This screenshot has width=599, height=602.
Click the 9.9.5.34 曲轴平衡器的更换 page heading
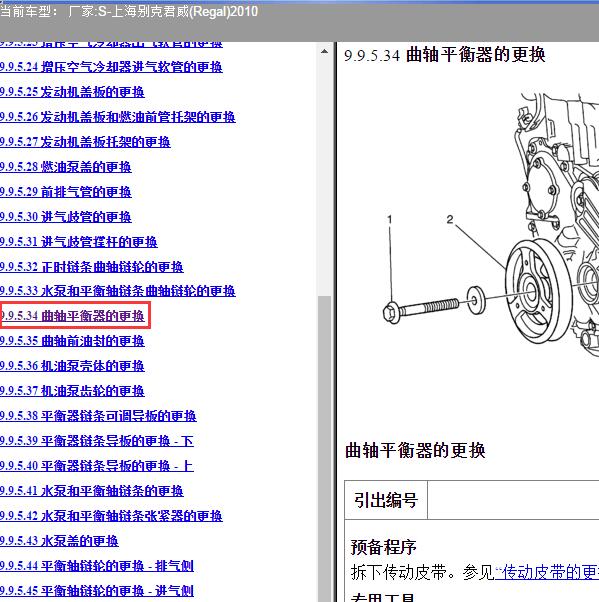click(x=445, y=55)
